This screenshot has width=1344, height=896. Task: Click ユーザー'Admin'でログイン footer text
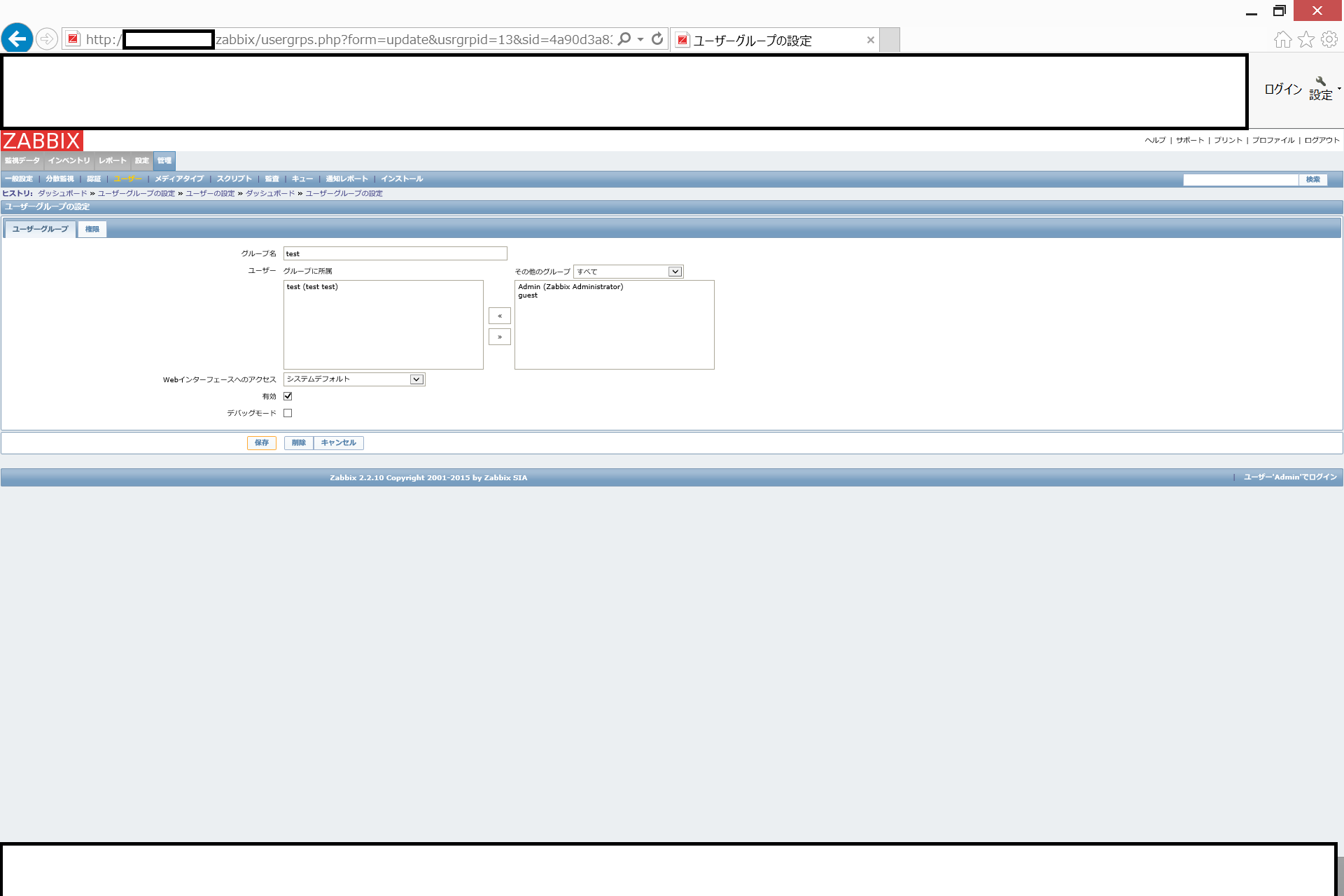(1290, 477)
